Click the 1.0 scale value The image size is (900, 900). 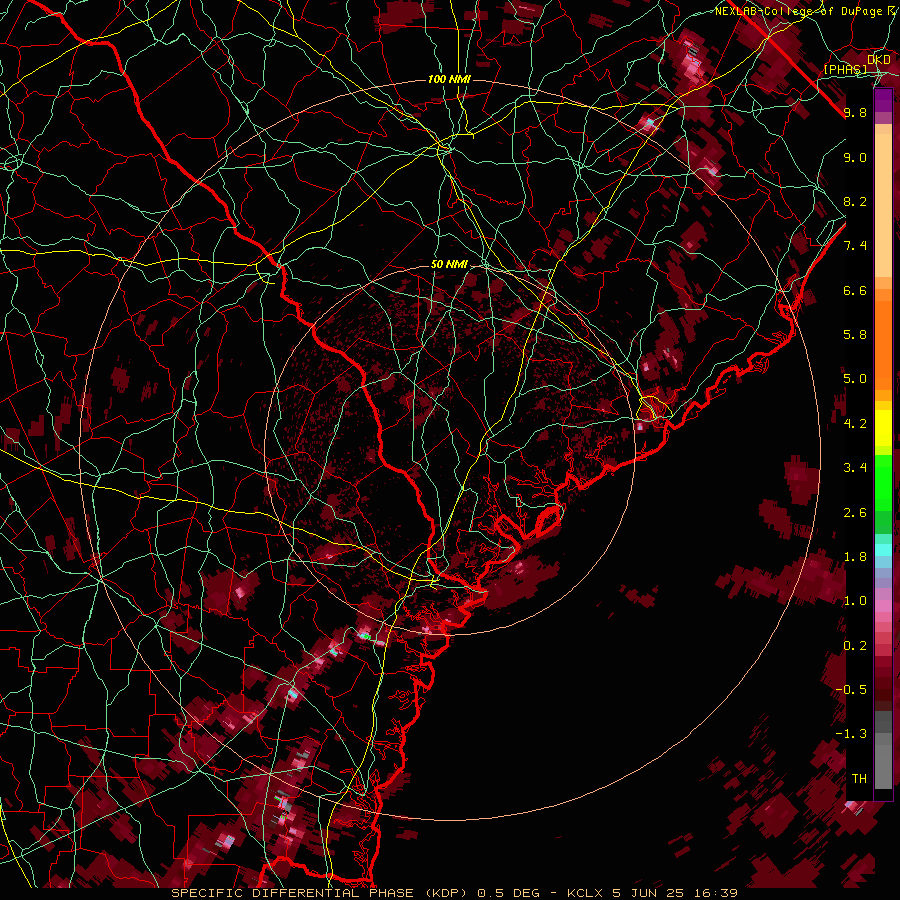(x=855, y=601)
